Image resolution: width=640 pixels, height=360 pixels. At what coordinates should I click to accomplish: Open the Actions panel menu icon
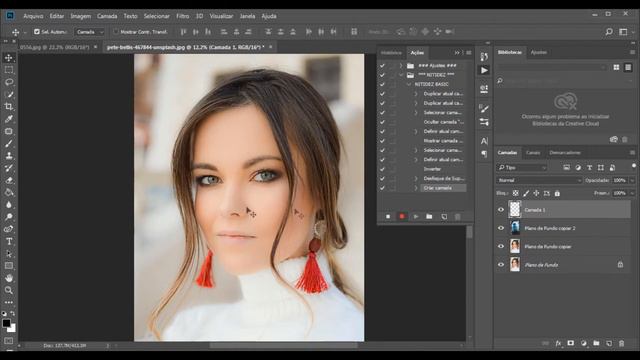click(x=469, y=53)
